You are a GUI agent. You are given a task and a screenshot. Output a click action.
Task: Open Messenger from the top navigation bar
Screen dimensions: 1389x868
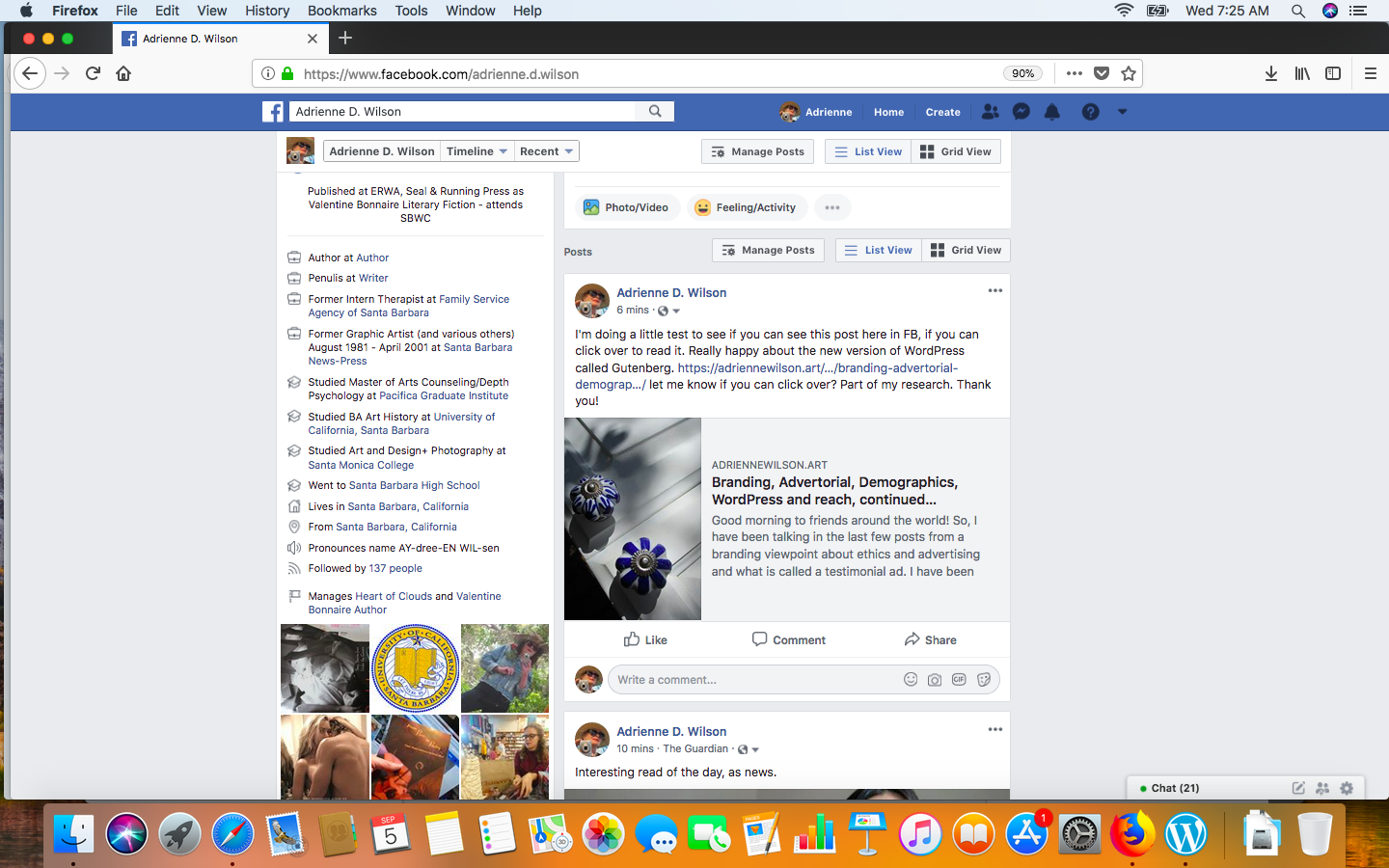coord(1021,112)
